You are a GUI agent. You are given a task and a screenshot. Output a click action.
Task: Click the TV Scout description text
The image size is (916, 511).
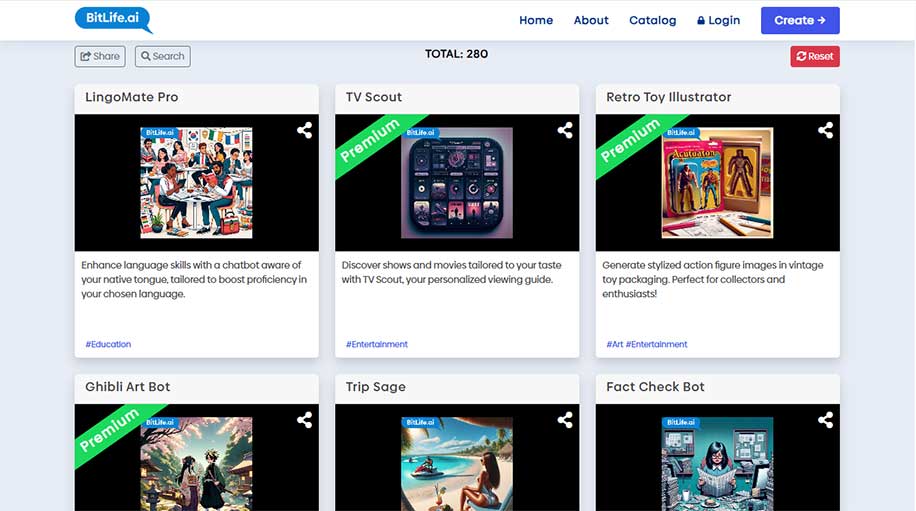[451, 272]
